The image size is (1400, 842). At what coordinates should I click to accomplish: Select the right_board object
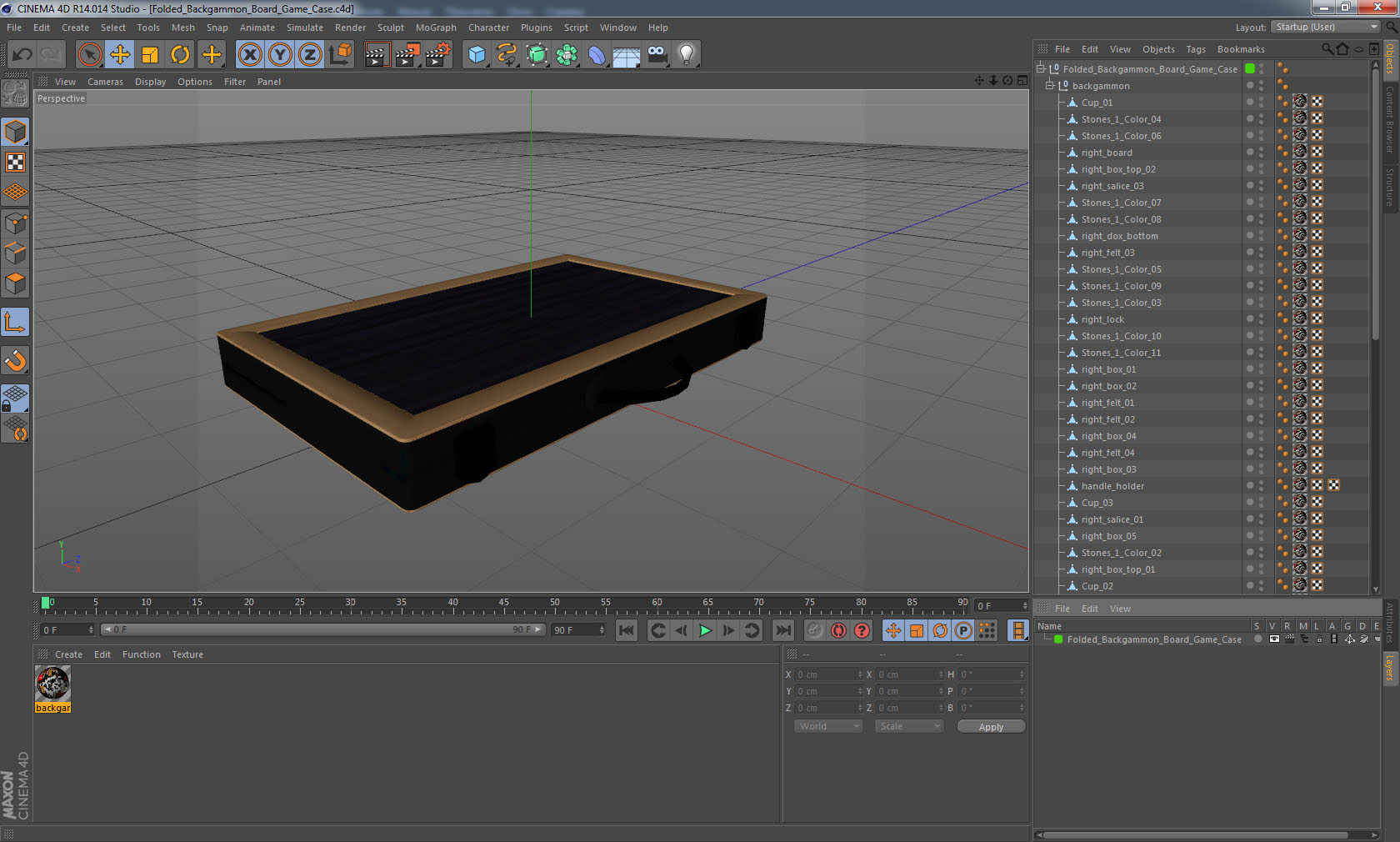tap(1107, 153)
